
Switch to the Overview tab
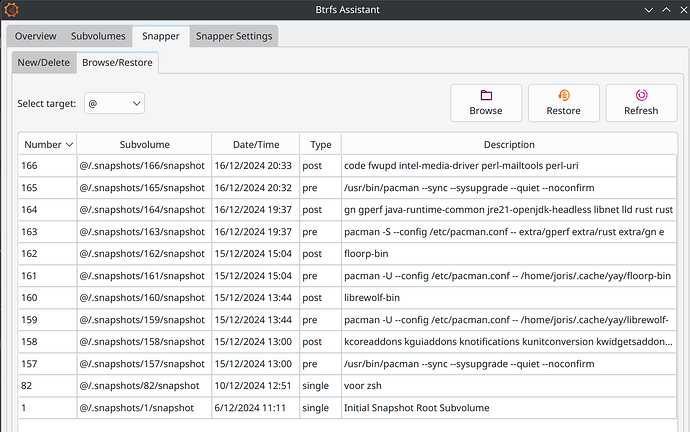pyautogui.click(x=36, y=36)
